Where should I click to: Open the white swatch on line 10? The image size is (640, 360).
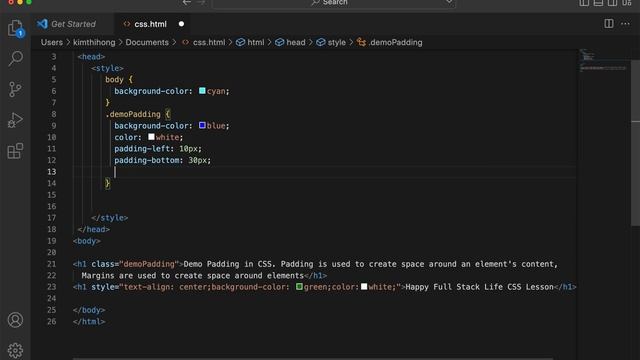click(151, 137)
